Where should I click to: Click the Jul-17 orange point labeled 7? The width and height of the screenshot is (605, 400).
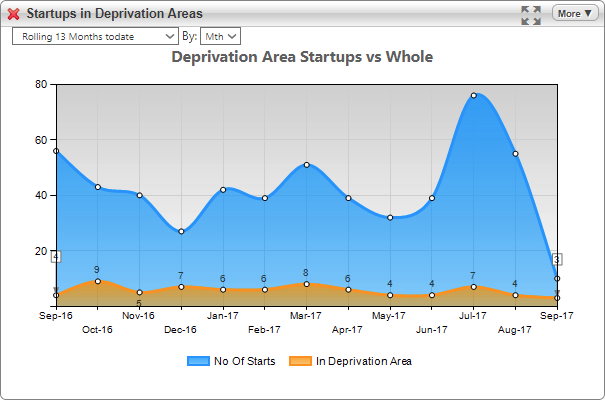(x=473, y=287)
